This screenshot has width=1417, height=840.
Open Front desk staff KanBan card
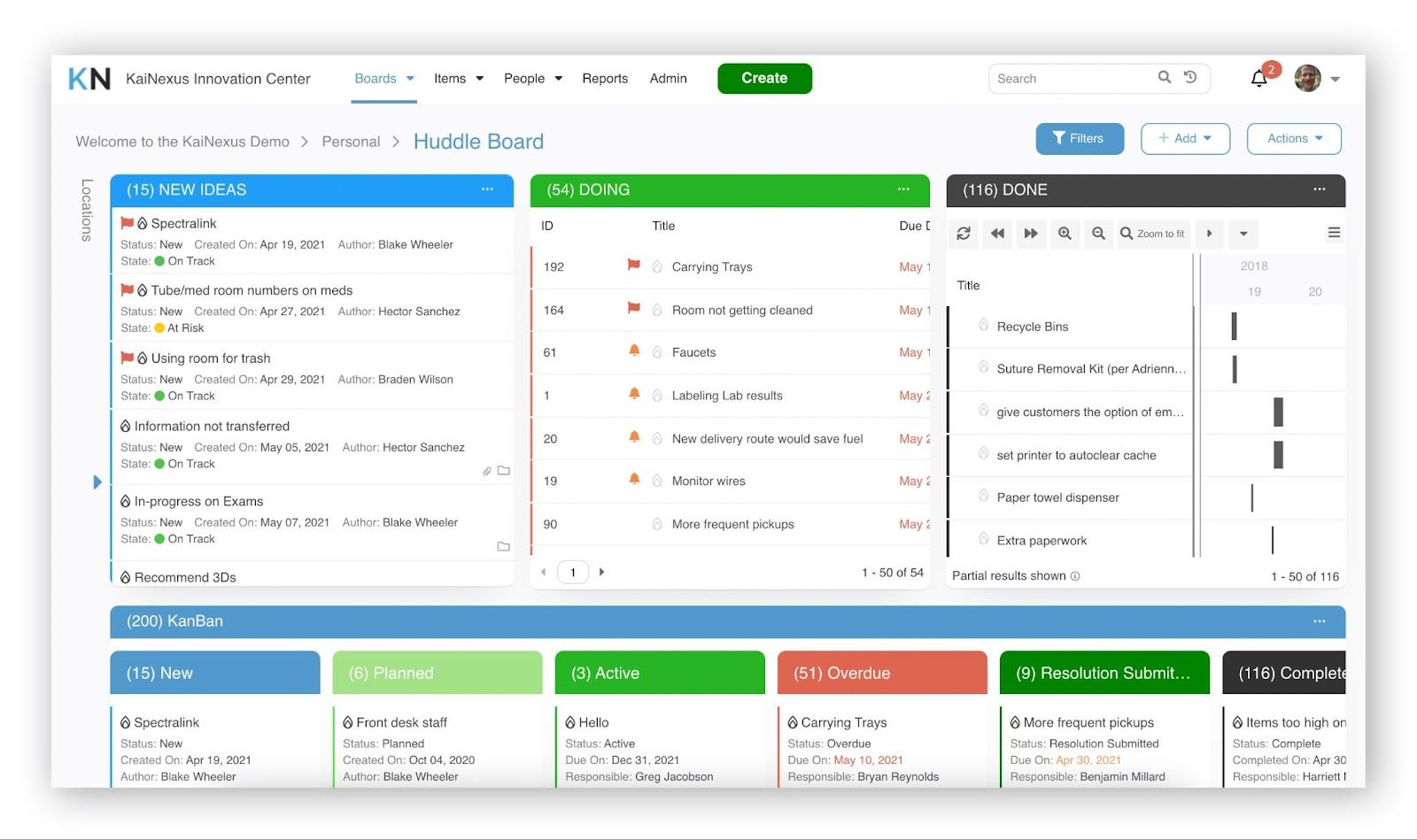coord(401,723)
